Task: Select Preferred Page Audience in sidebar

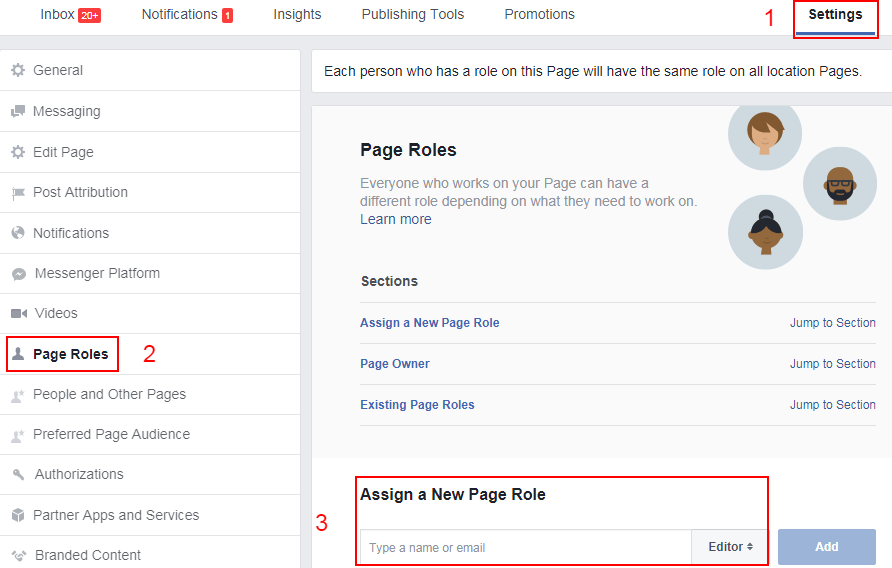Action: 111,434
